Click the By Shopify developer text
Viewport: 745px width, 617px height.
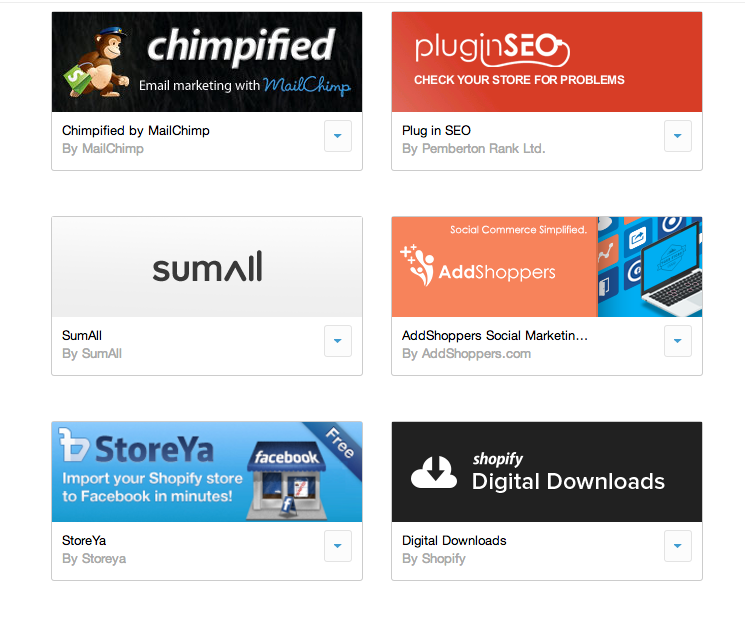(434, 559)
